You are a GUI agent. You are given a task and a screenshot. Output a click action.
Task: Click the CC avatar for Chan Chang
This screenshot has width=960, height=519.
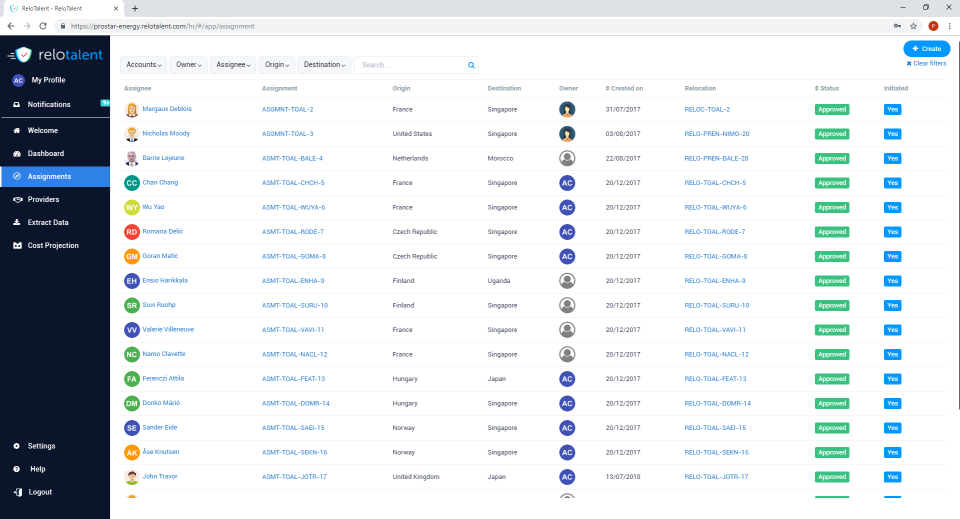point(132,183)
